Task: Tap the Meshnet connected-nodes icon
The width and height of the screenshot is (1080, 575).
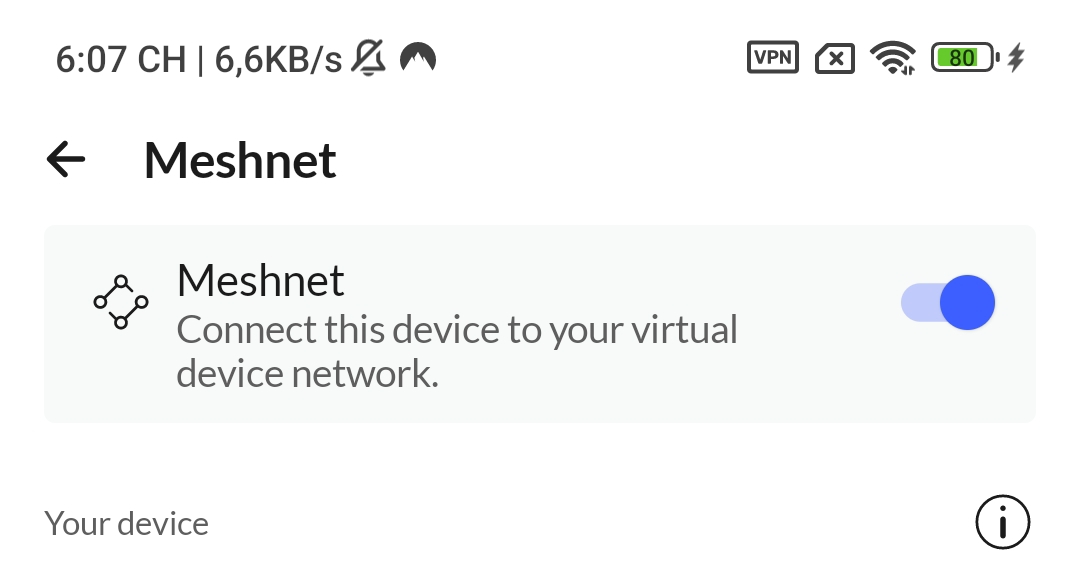Action: 120,302
